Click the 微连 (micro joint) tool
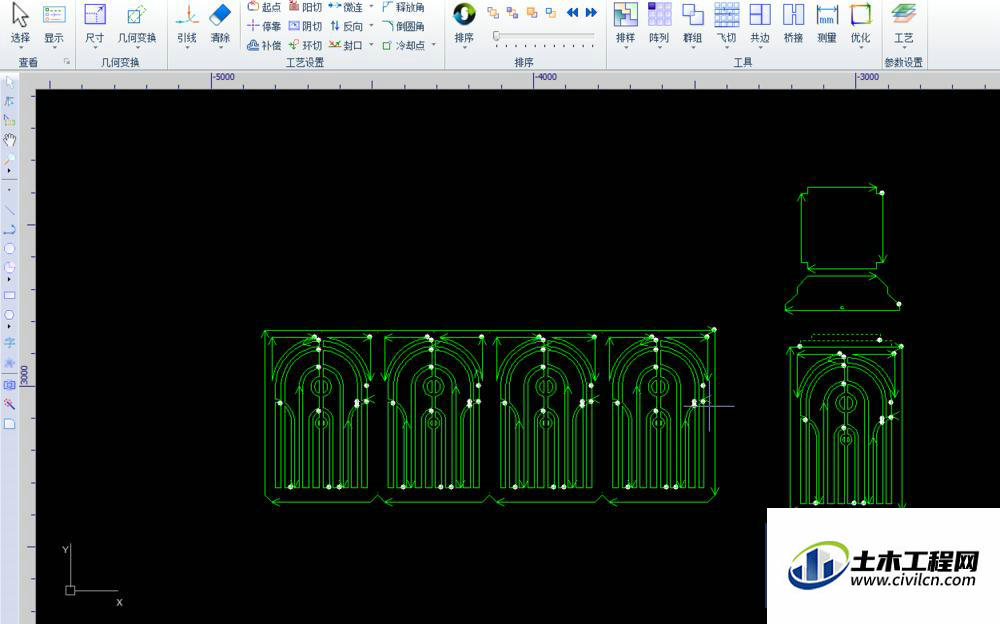1000x624 pixels. click(346, 7)
